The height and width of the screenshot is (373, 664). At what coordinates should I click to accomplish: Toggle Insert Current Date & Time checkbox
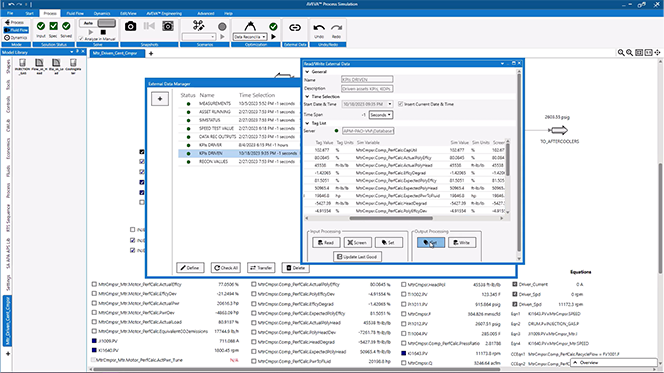pyautogui.click(x=400, y=104)
